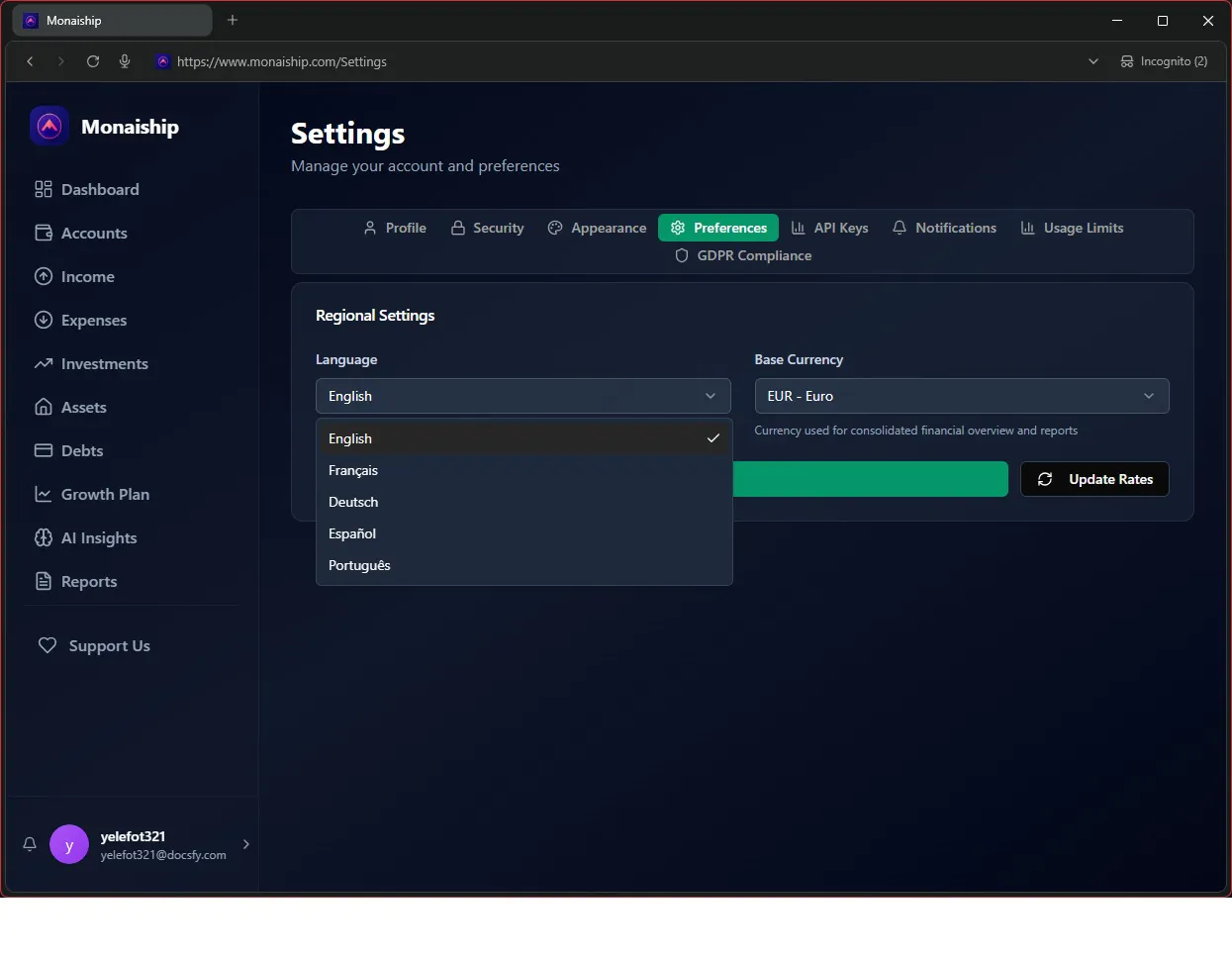This screenshot has width=1232, height=961.
Task: Switch to the Notifications tab
Action: click(x=944, y=228)
